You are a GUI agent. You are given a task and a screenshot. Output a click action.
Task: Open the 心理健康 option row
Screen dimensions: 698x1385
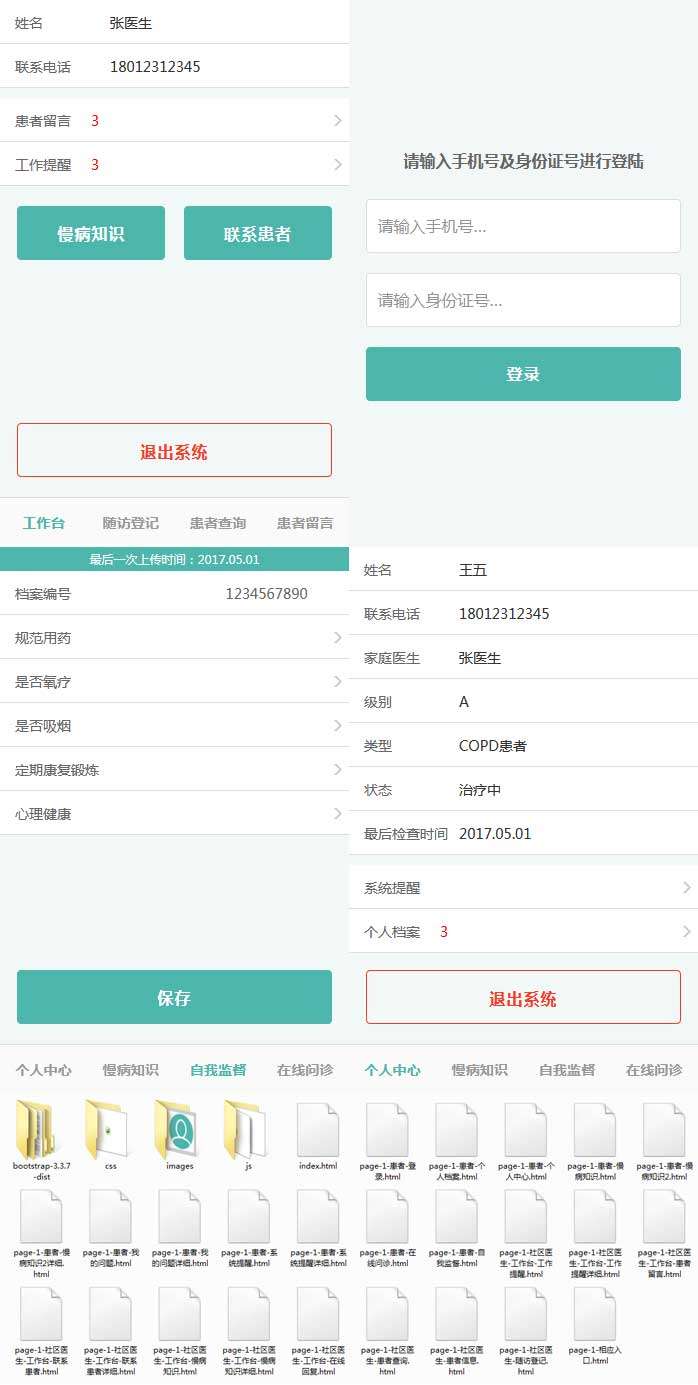174,814
